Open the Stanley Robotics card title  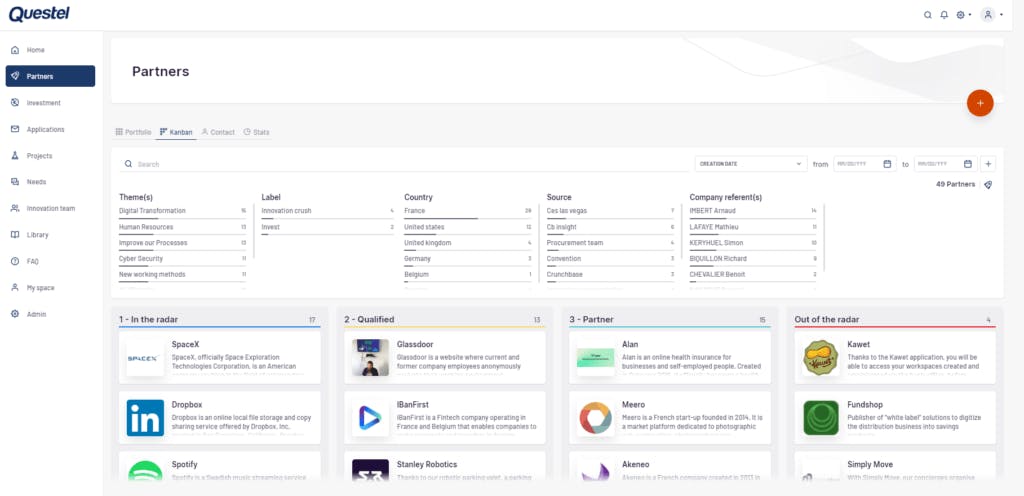tap(427, 465)
